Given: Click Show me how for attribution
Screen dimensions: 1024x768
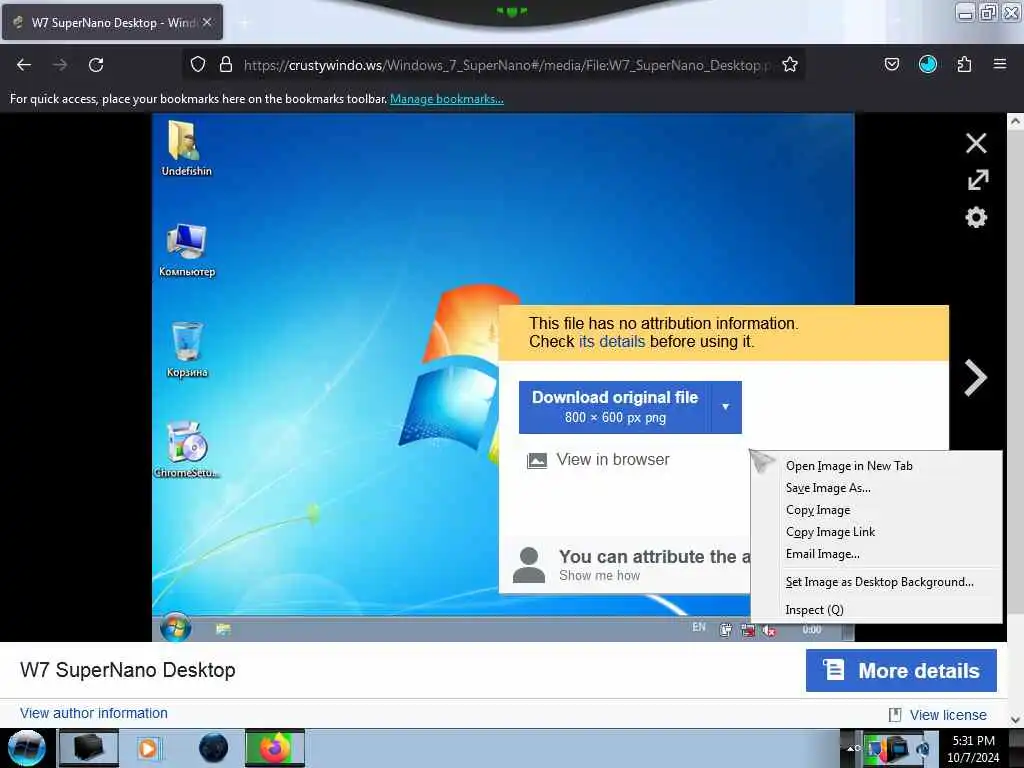Looking at the screenshot, I should pyautogui.click(x=600, y=575).
